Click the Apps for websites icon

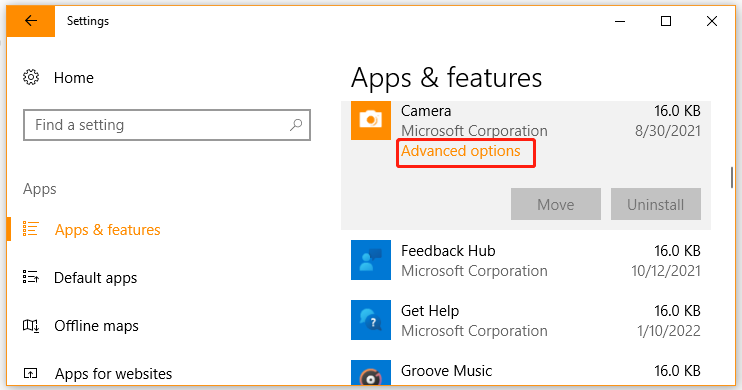point(31,373)
